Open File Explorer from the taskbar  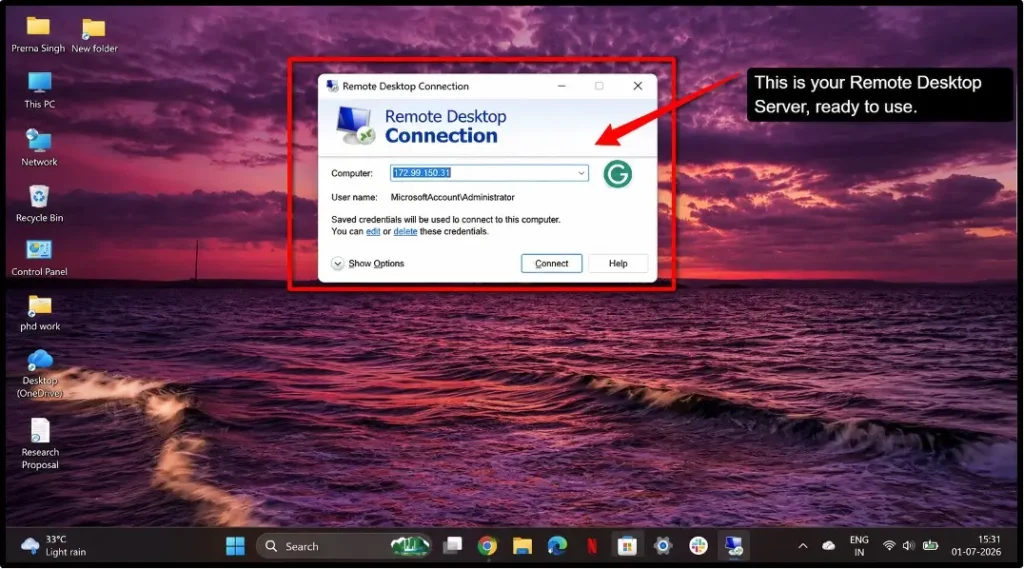click(x=522, y=545)
